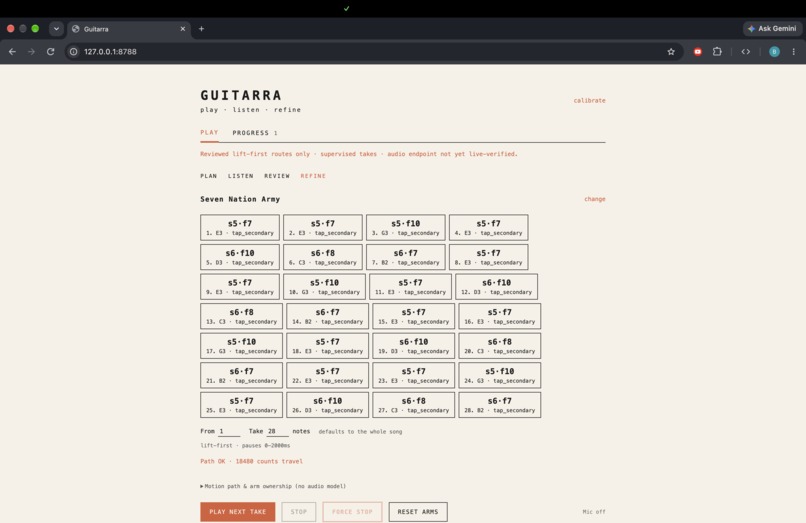806x523 pixels.
Task: Click the Path OK counts travel status
Action: 251,461
